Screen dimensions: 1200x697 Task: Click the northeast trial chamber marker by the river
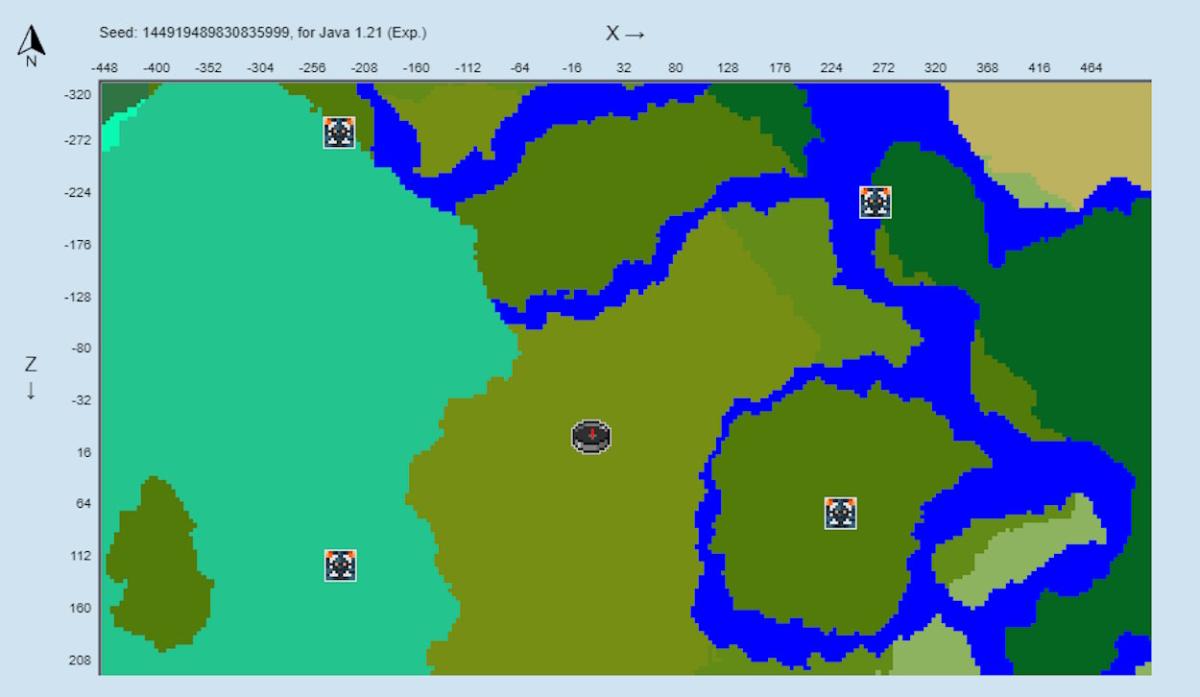point(876,202)
